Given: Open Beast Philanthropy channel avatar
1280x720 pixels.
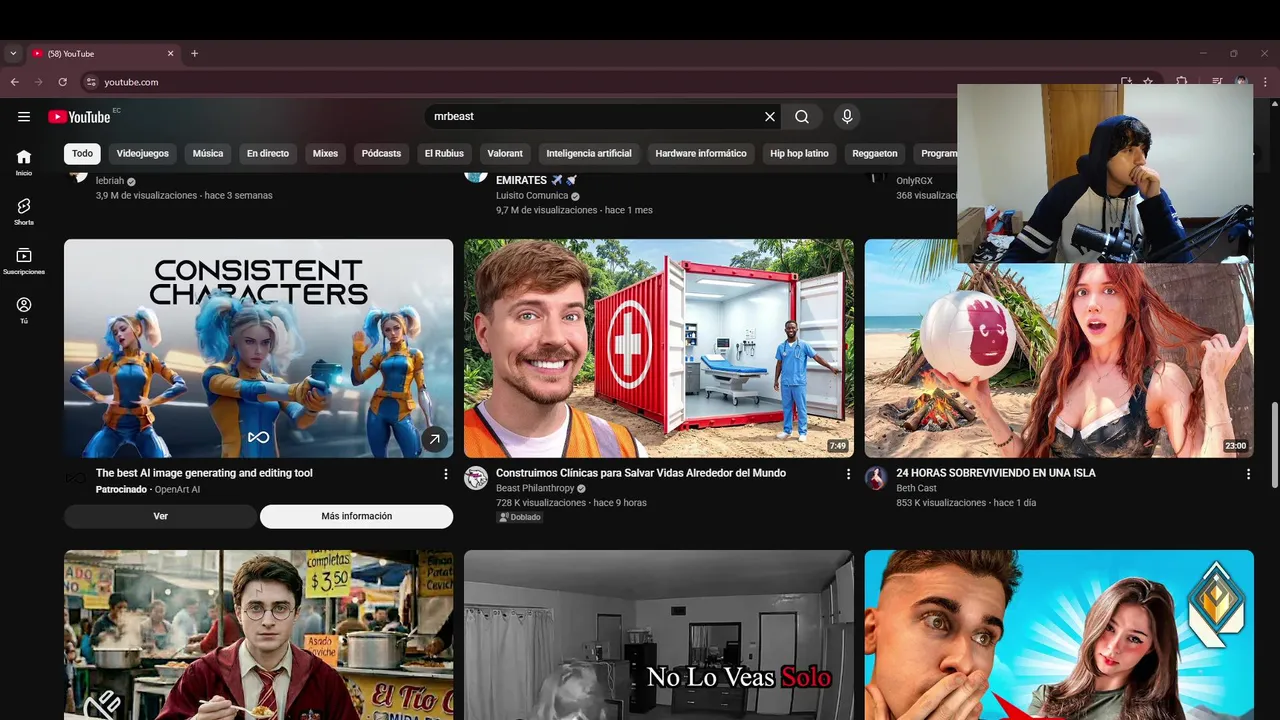Looking at the screenshot, I should 476,478.
